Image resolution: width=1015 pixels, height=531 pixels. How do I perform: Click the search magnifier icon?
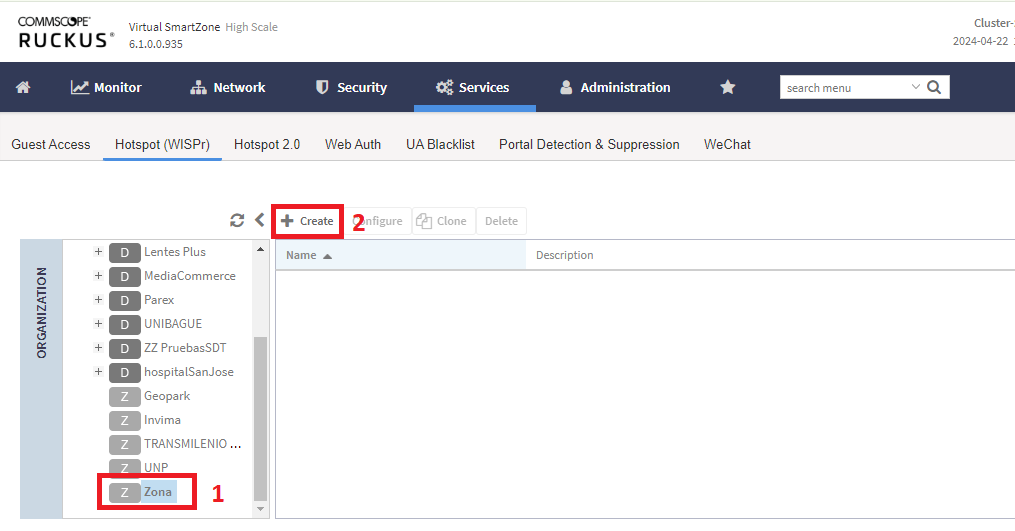933,87
